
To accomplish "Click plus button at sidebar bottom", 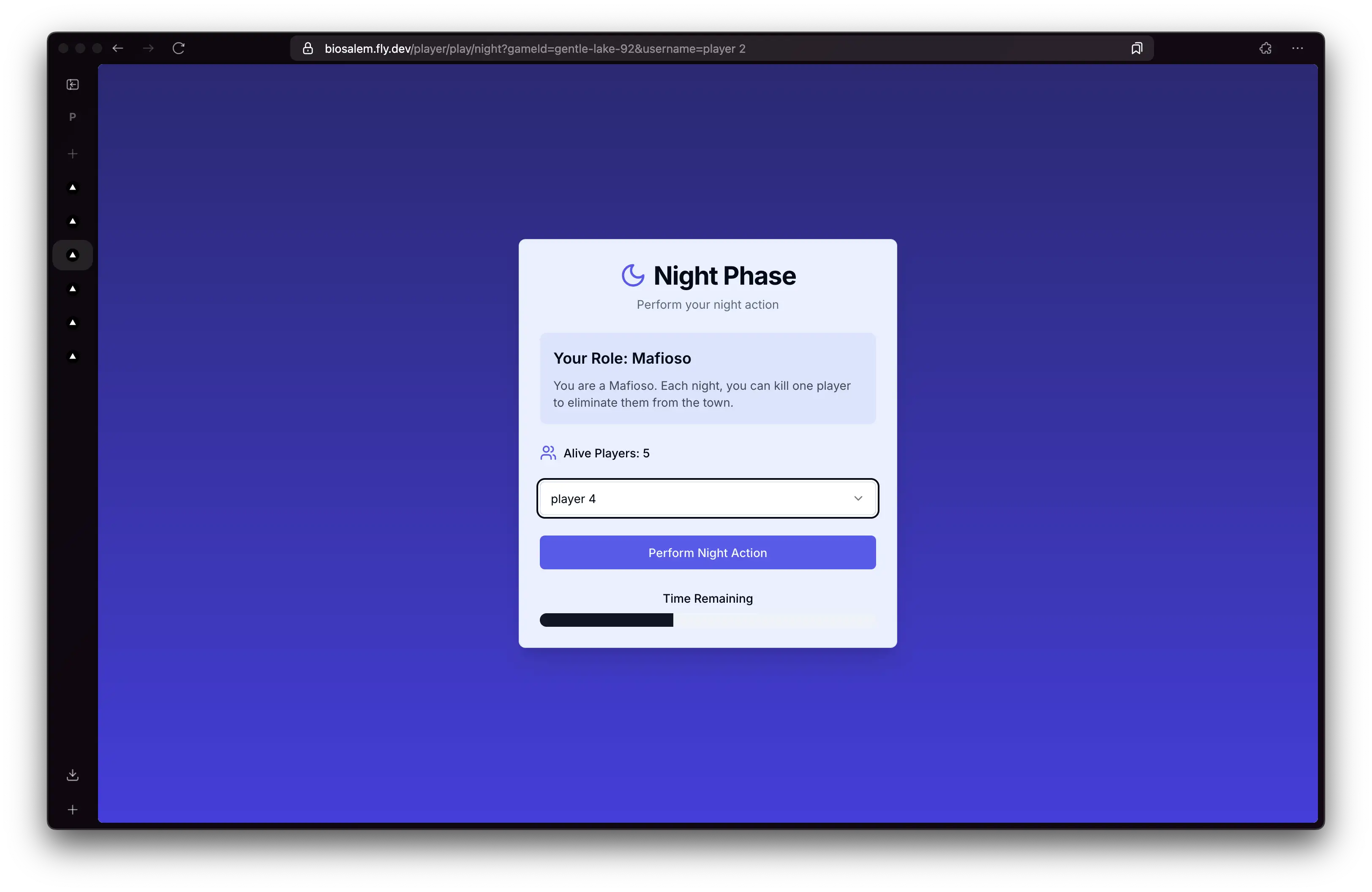I will click(73, 810).
